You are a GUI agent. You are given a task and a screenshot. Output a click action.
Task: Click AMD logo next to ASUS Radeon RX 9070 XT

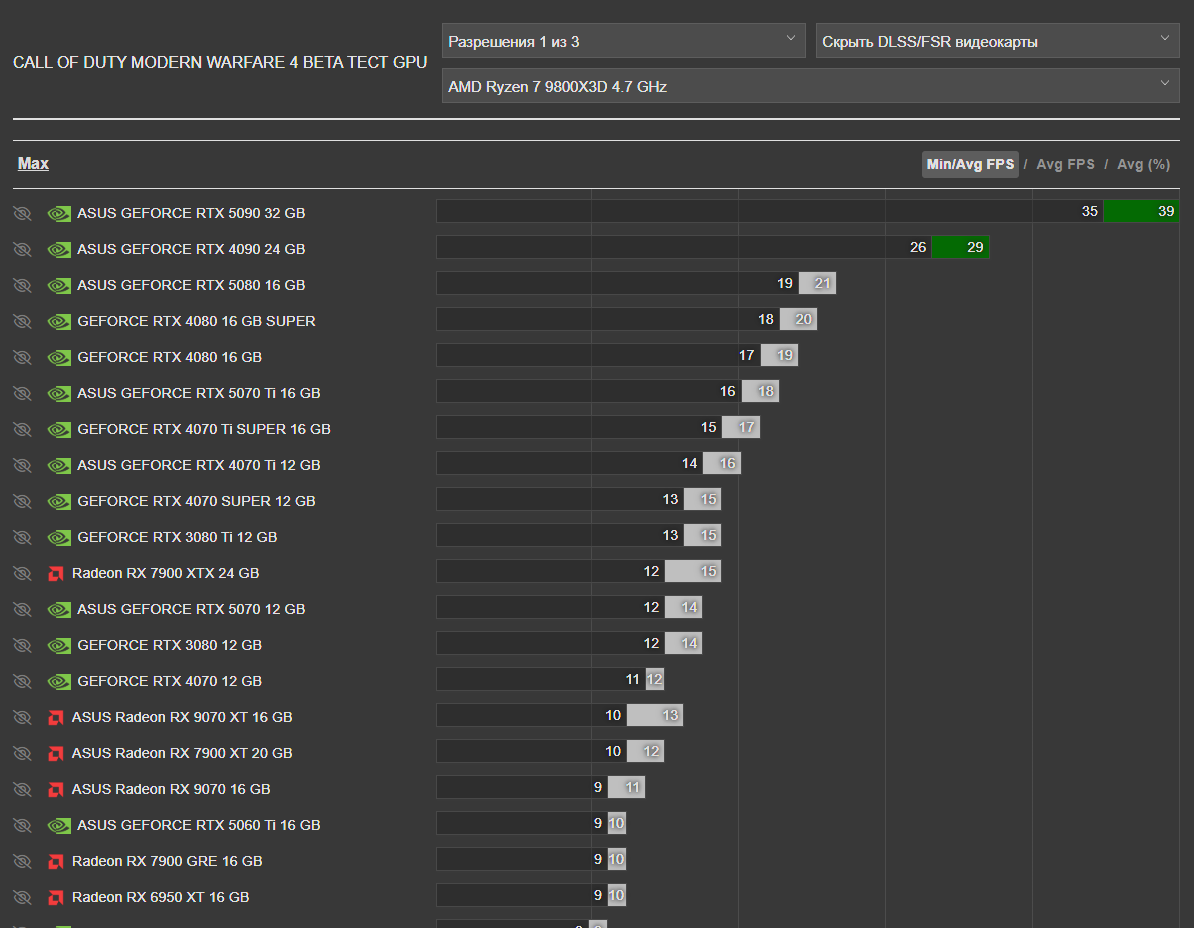(56, 718)
